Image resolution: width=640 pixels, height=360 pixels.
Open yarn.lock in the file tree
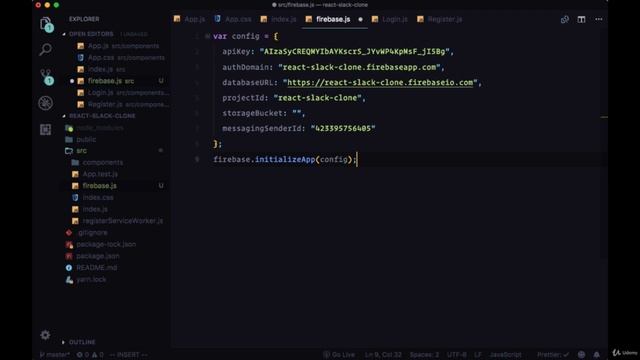[x=91, y=280]
